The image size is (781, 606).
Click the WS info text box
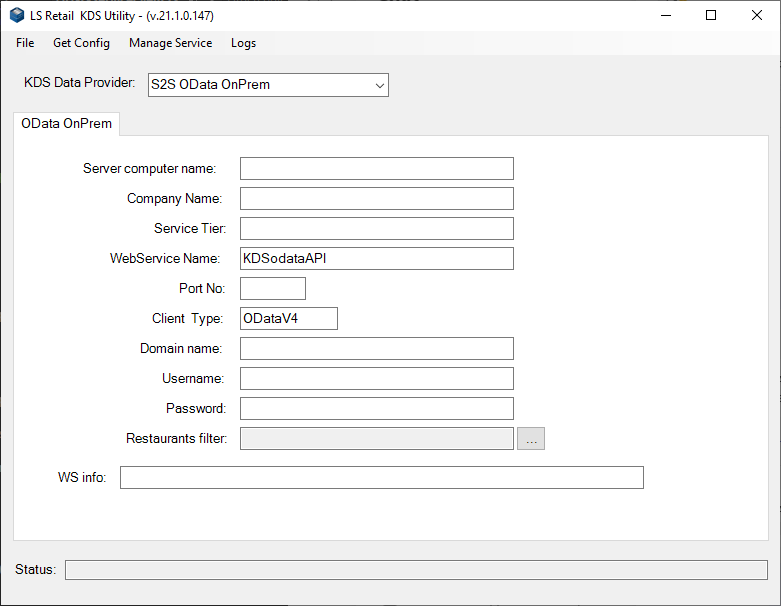(381, 477)
